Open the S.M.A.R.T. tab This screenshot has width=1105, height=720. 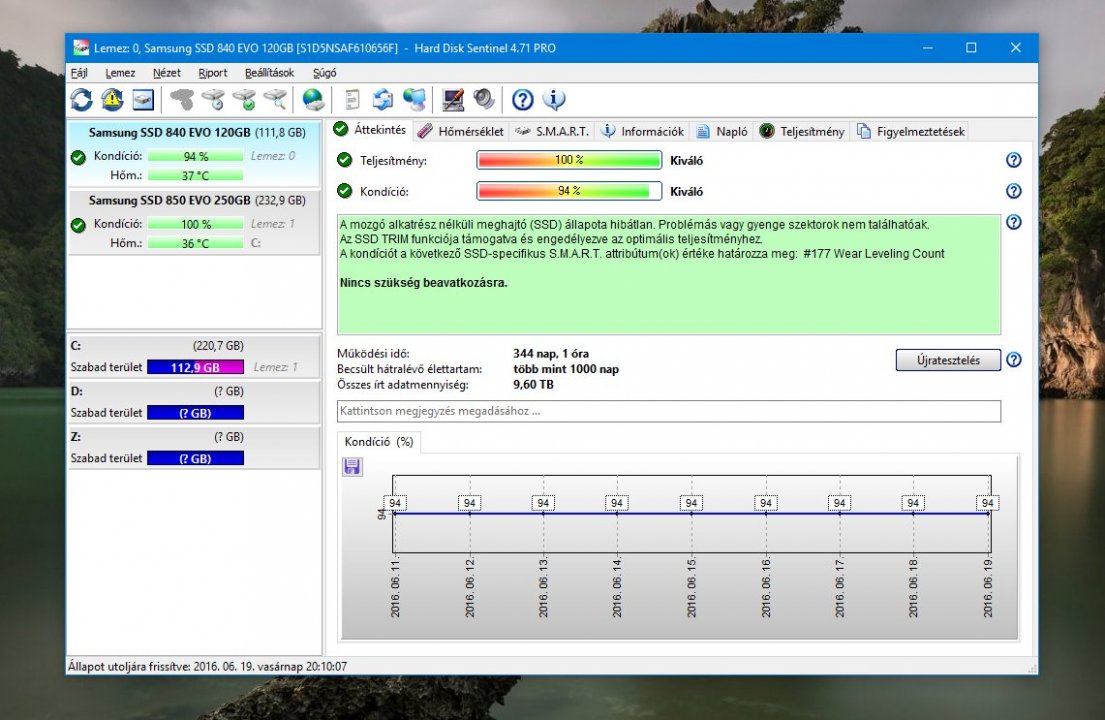[x=552, y=131]
